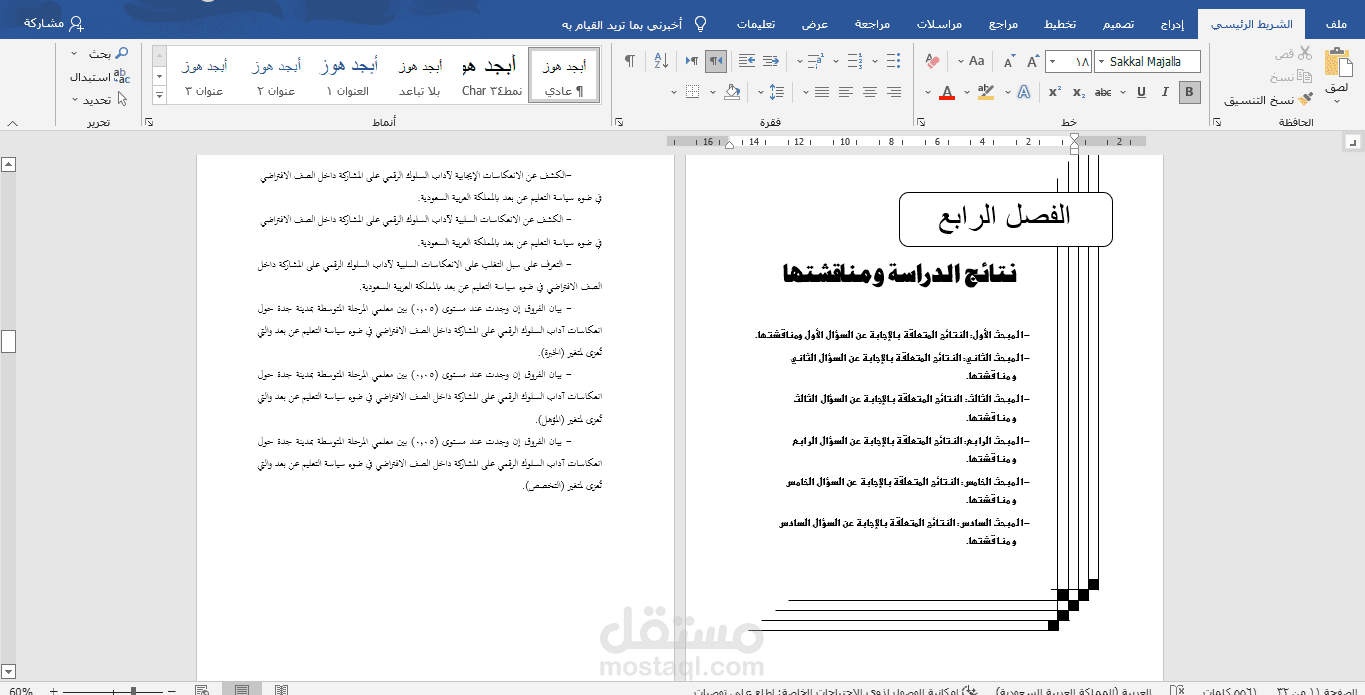Screen dimensions: 1365x695
Task: Open the font size dropdown
Action: point(1053,62)
